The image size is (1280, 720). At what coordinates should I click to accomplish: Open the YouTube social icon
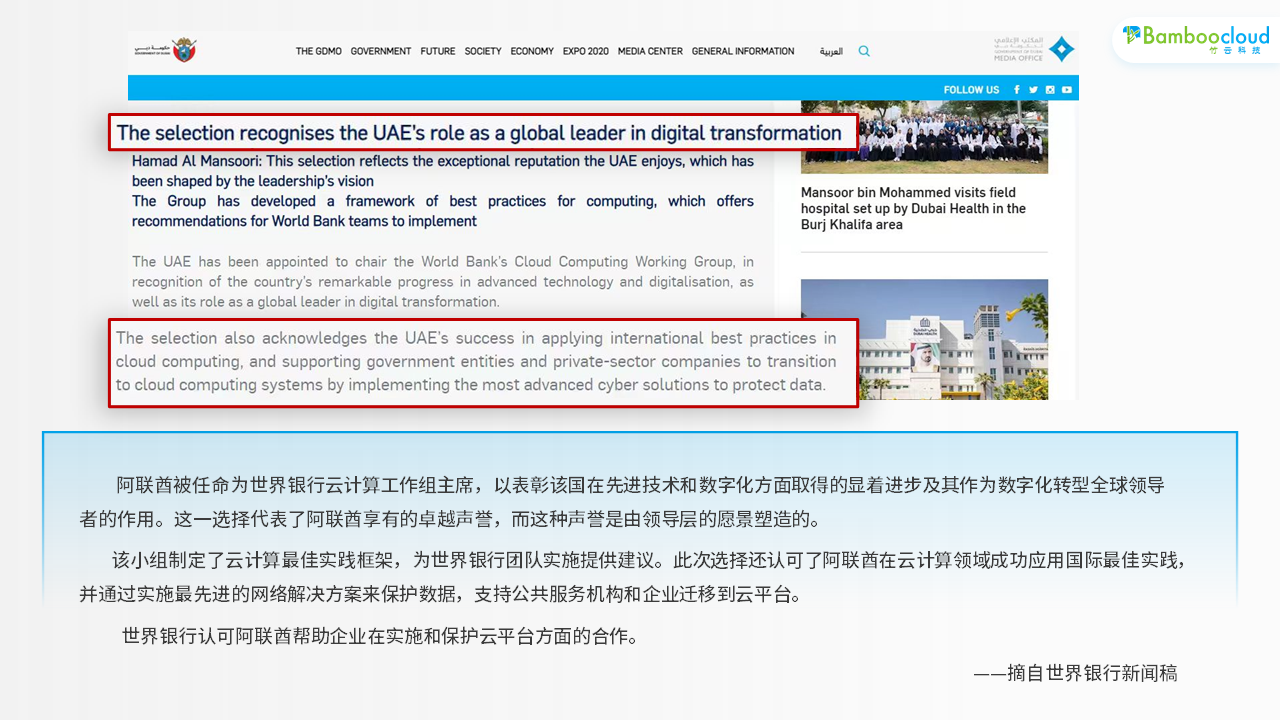pyautogui.click(x=1067, y=90)
